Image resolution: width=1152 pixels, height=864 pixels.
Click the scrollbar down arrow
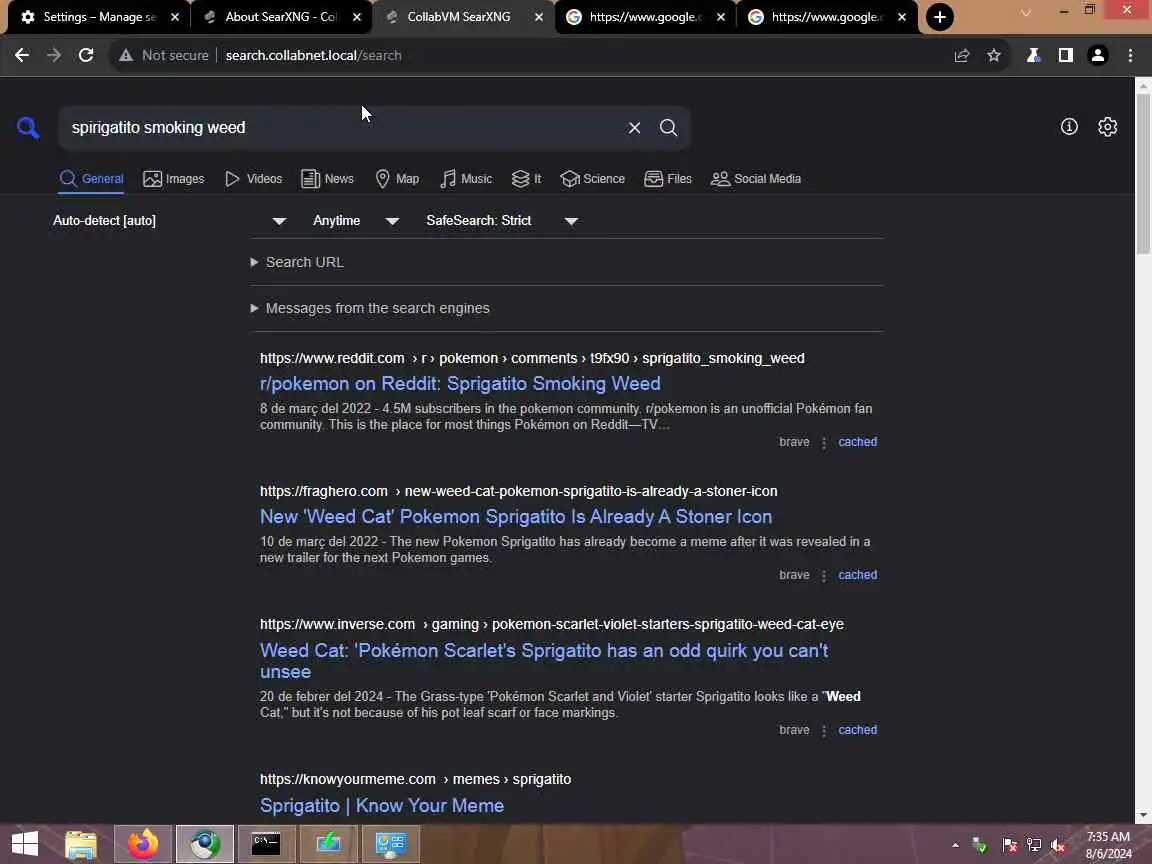(x=1143, y=816)
